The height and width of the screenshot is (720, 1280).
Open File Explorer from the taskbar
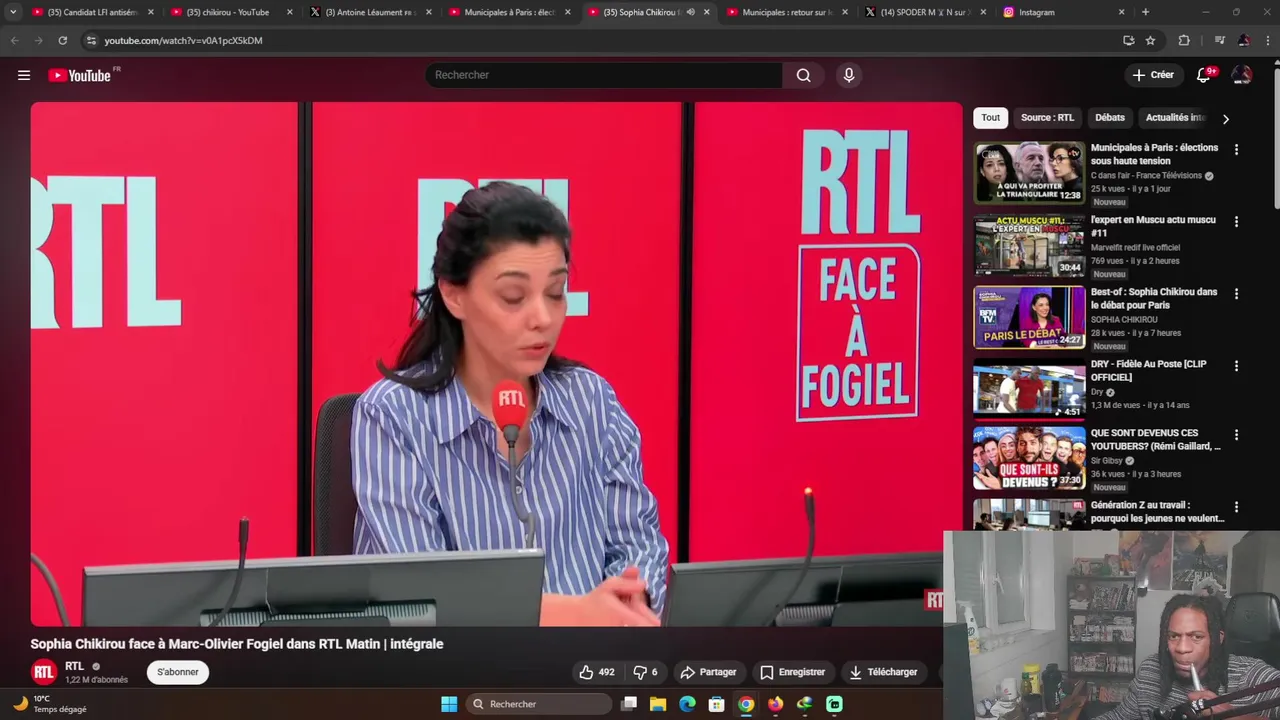pyautogui.click(x=658, y=704)
